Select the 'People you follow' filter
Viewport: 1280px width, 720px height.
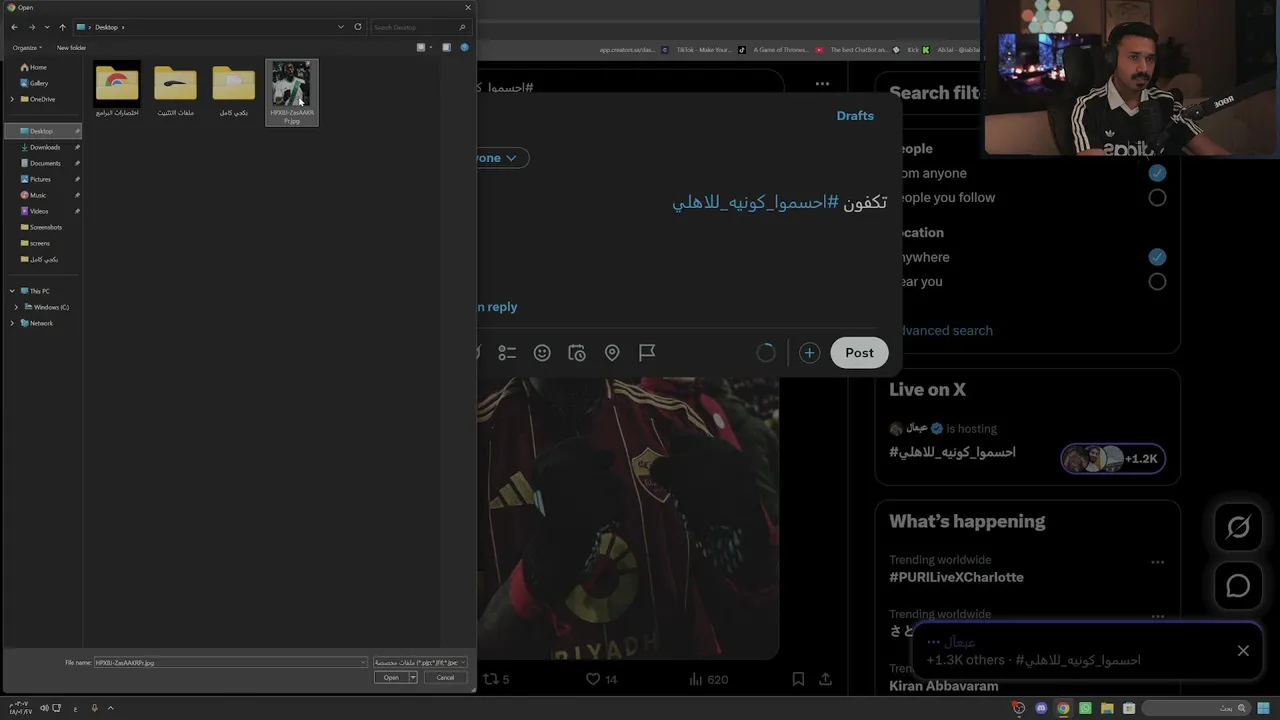[1157, 198]
